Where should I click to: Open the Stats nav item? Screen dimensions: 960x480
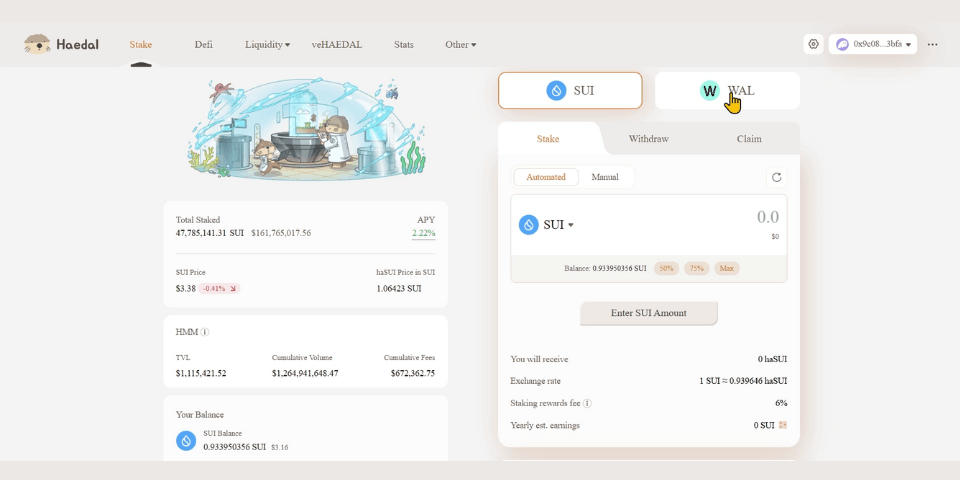click(403, 45)
